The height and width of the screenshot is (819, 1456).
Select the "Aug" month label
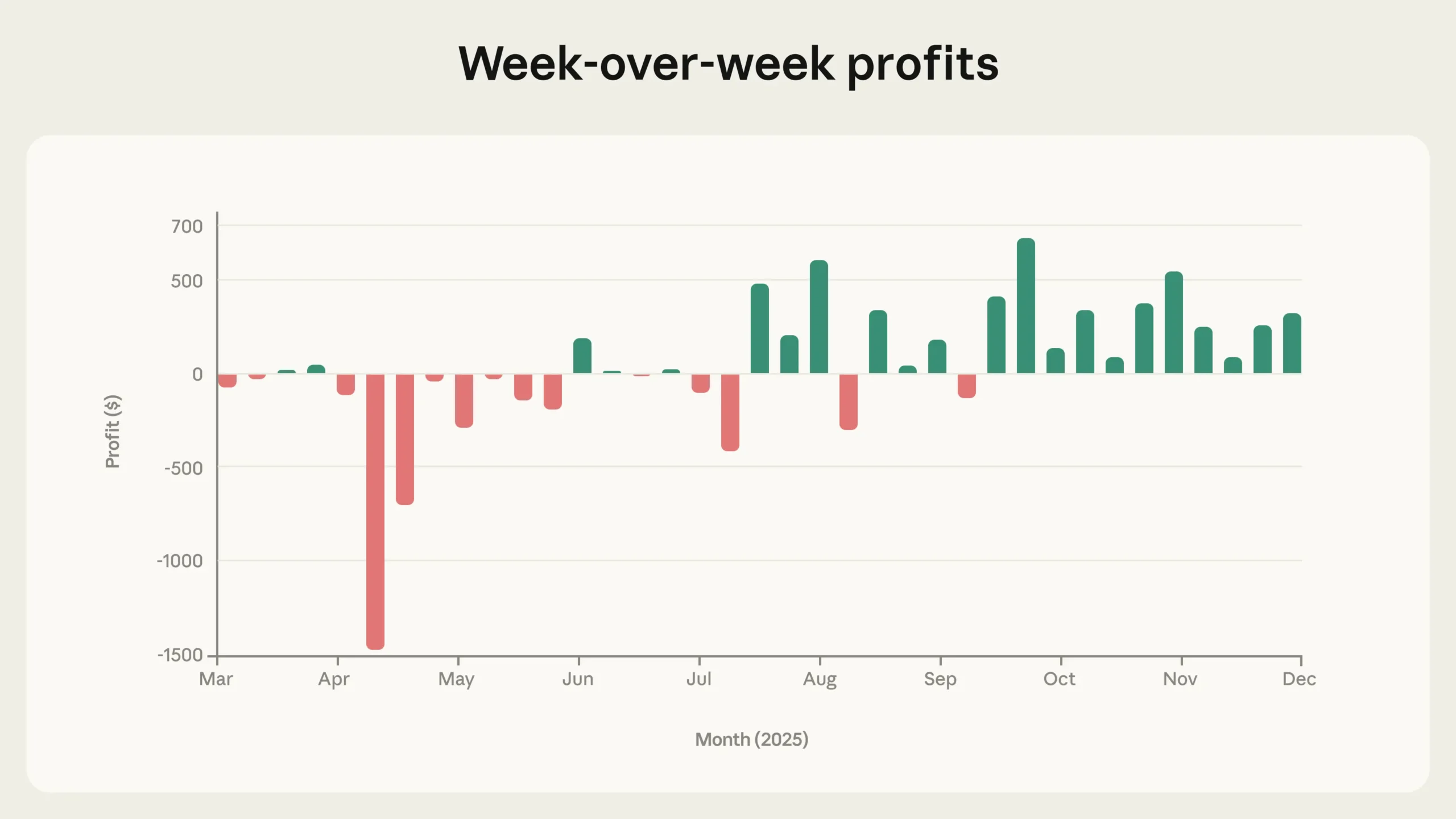pos(820,679)
